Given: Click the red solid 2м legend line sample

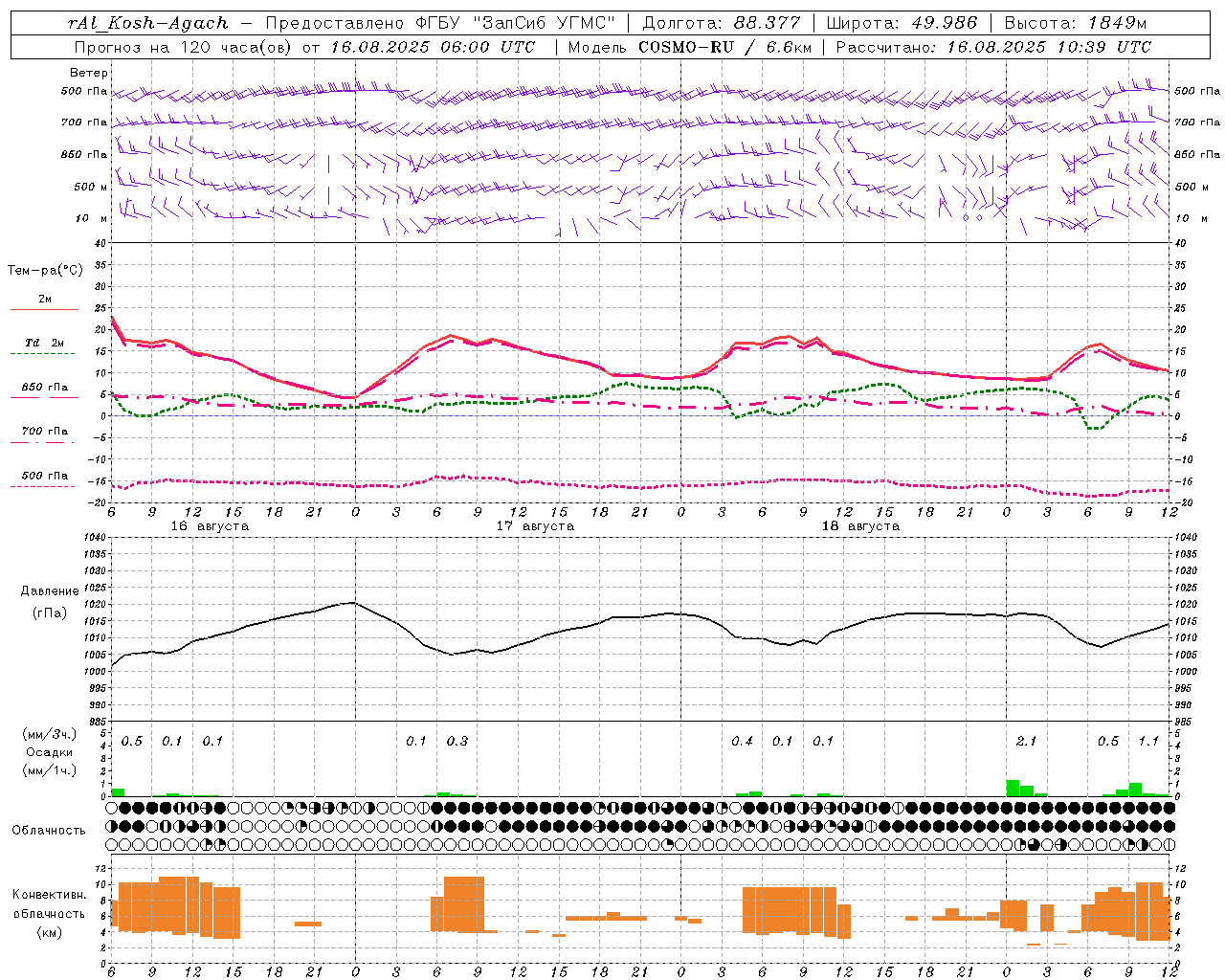Looking at the screenshot, I should tap(44, 309).
